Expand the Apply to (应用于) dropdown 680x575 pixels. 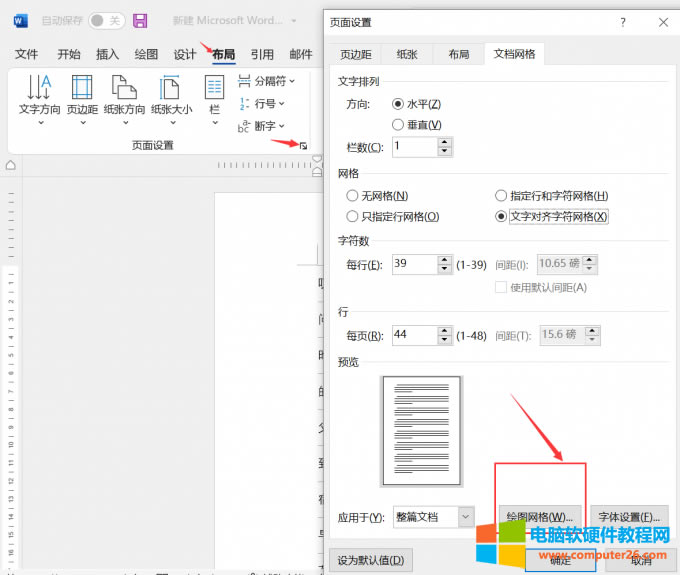coord(465,517)
